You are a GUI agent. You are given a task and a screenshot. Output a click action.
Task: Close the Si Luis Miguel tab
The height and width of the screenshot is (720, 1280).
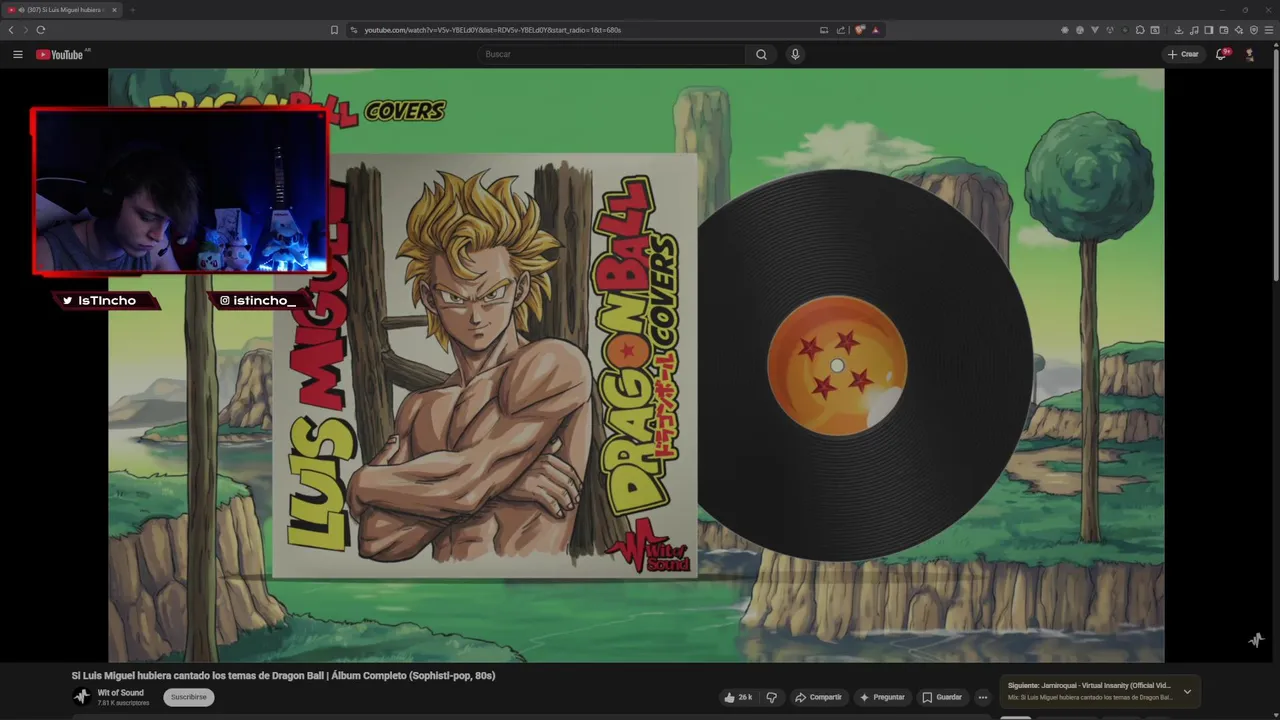pyautogui.click(x=114, y=10)
